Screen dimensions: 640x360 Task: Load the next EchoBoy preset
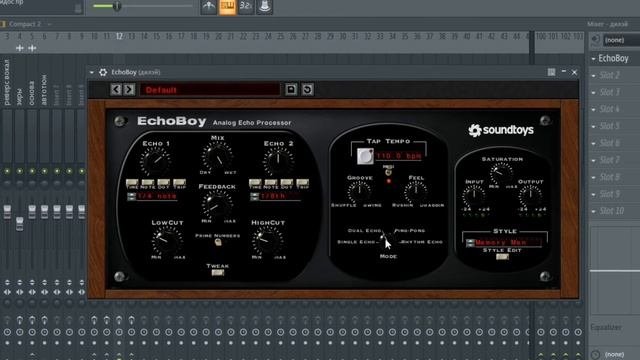coord(129,89)
